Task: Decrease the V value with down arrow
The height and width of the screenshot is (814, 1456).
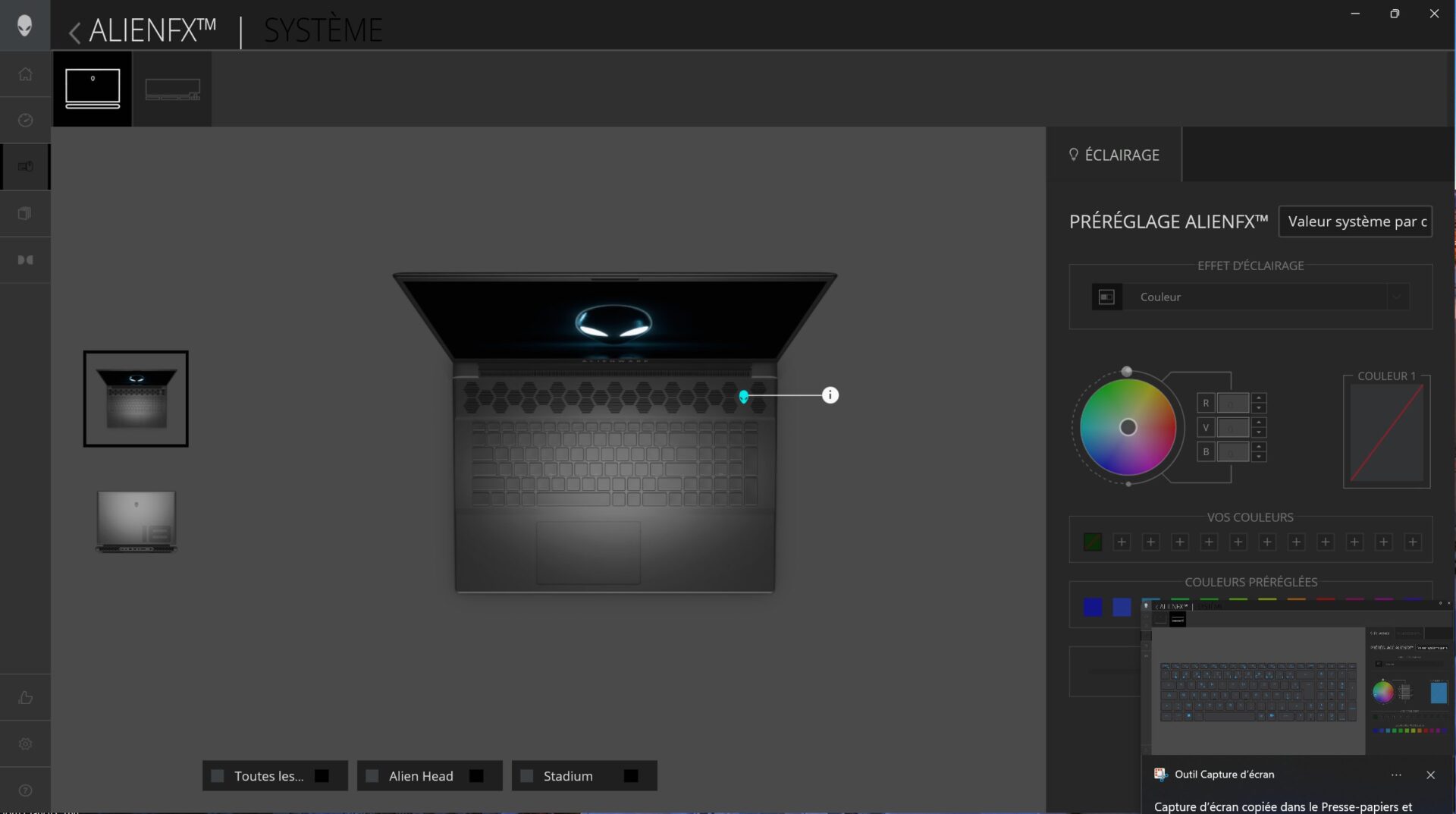Action: [x=1259, y=432]
